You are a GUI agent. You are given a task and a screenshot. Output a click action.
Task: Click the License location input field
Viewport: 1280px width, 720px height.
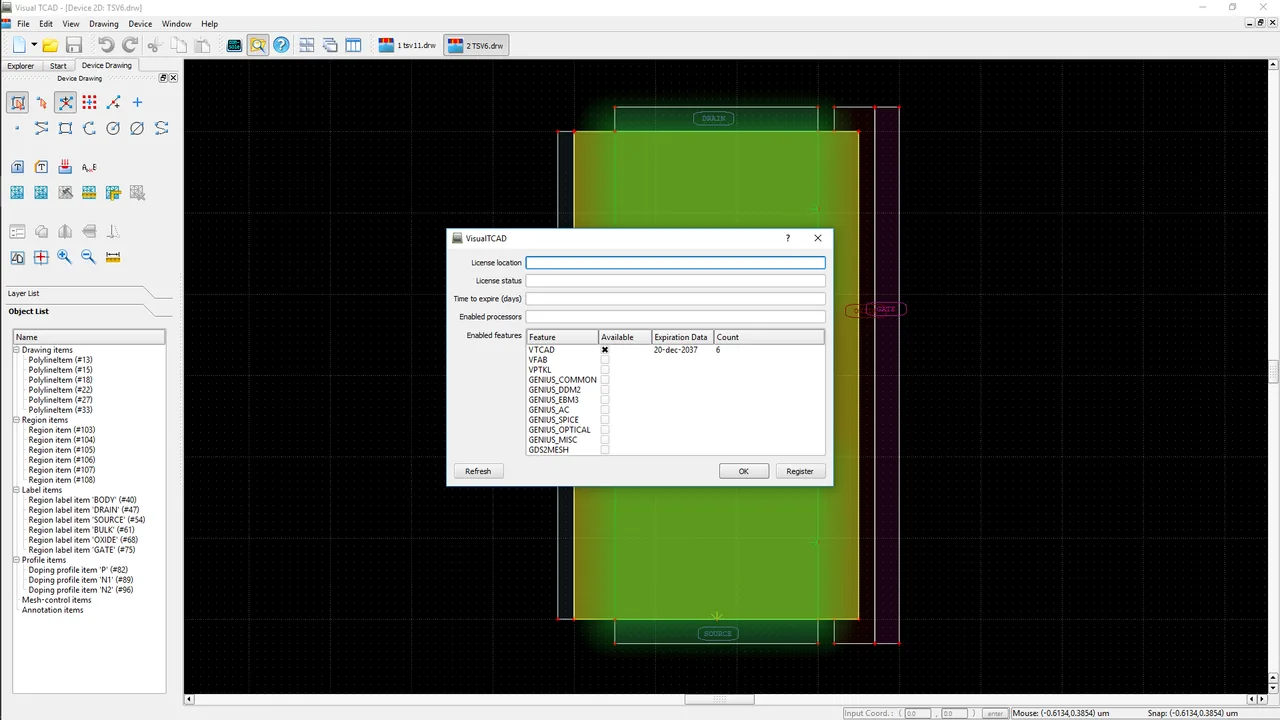(676, 263)
